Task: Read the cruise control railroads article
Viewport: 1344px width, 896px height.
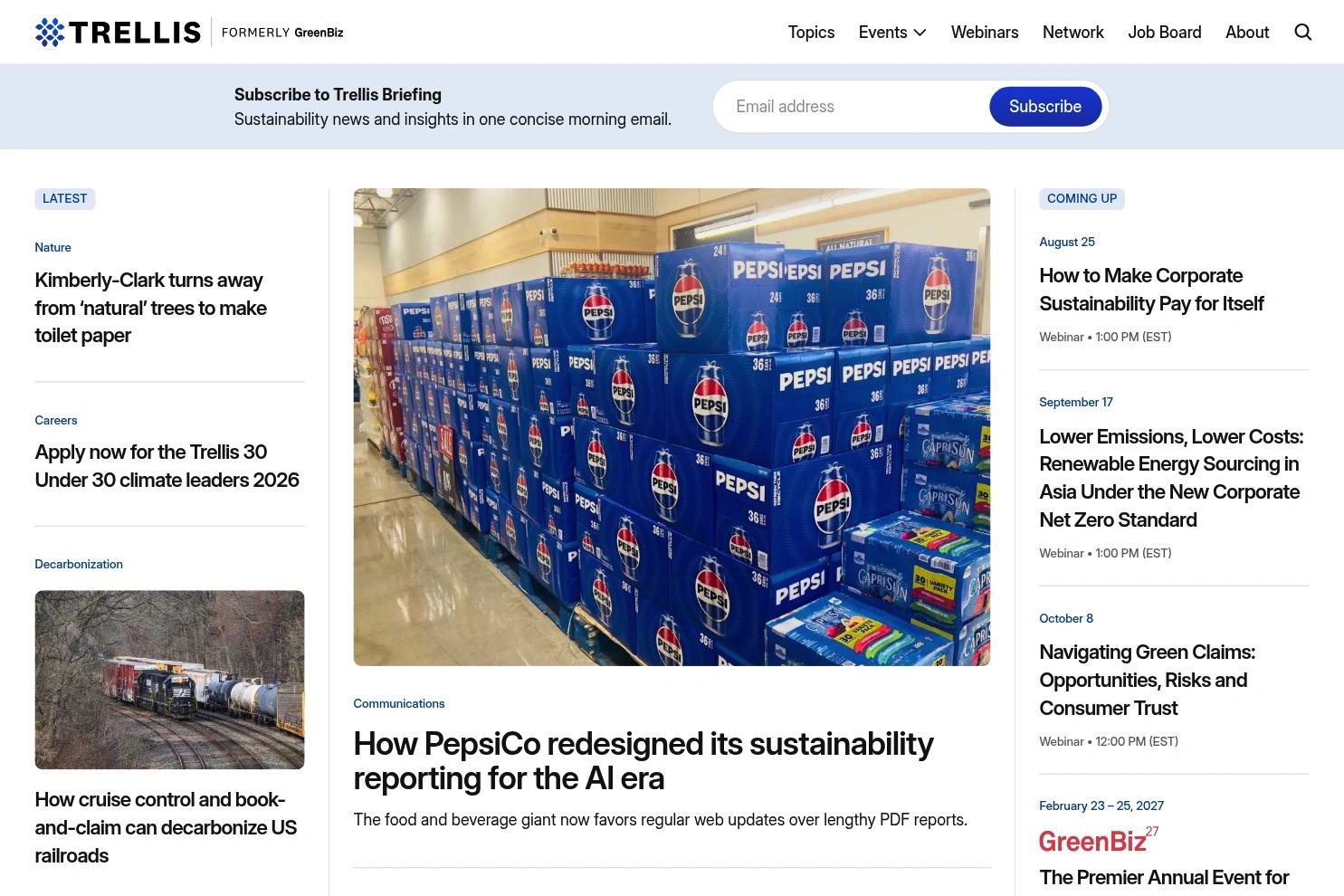Action: coord(166,827)
